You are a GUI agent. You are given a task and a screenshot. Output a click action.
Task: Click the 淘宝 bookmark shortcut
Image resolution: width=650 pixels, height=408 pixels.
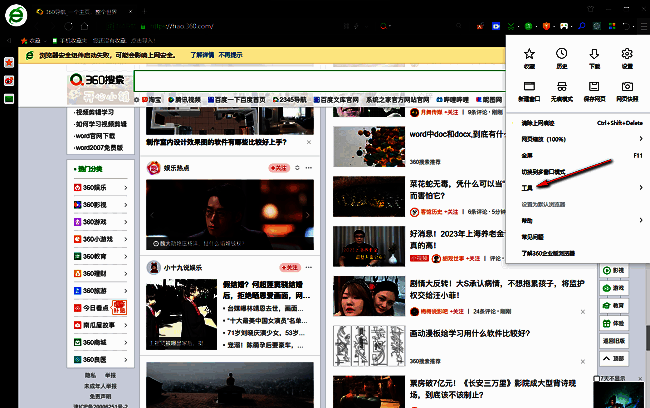(x=155, y=100)
